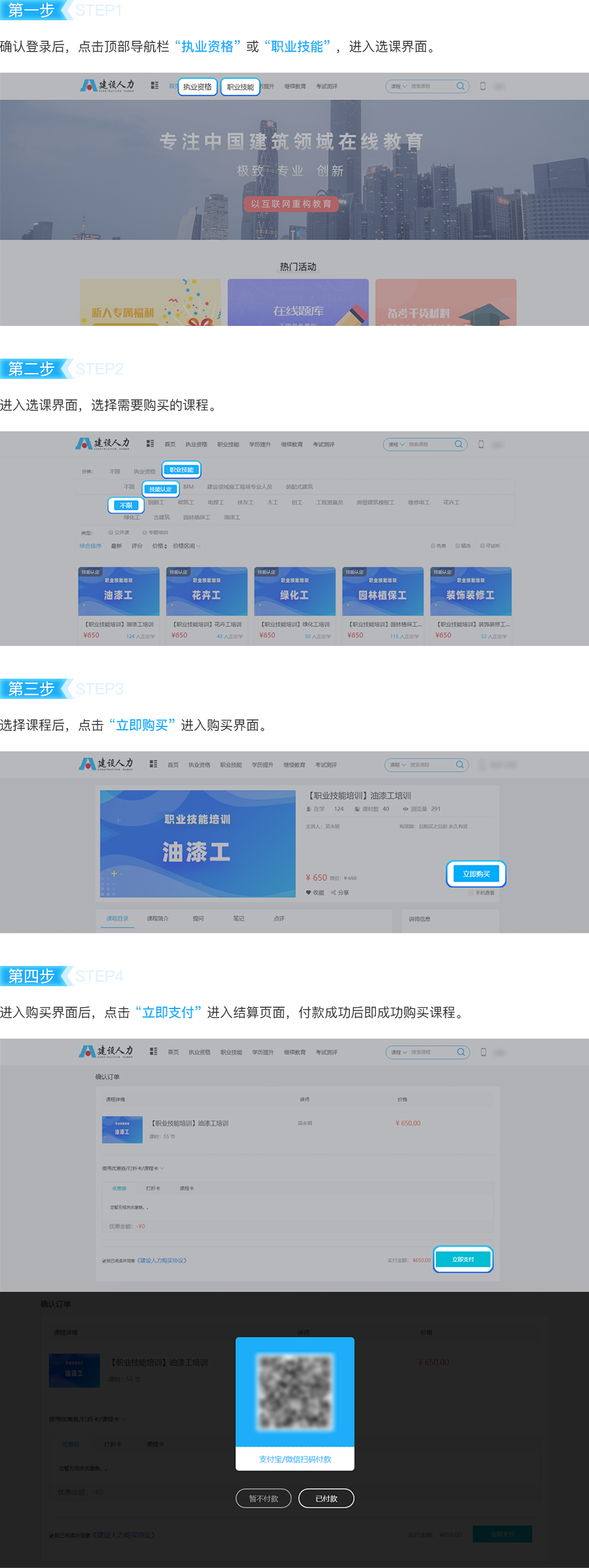Screen dimensions: 589x1568
Task: Open the 园林植保工 course card
Action: click(x=382, y=606)
